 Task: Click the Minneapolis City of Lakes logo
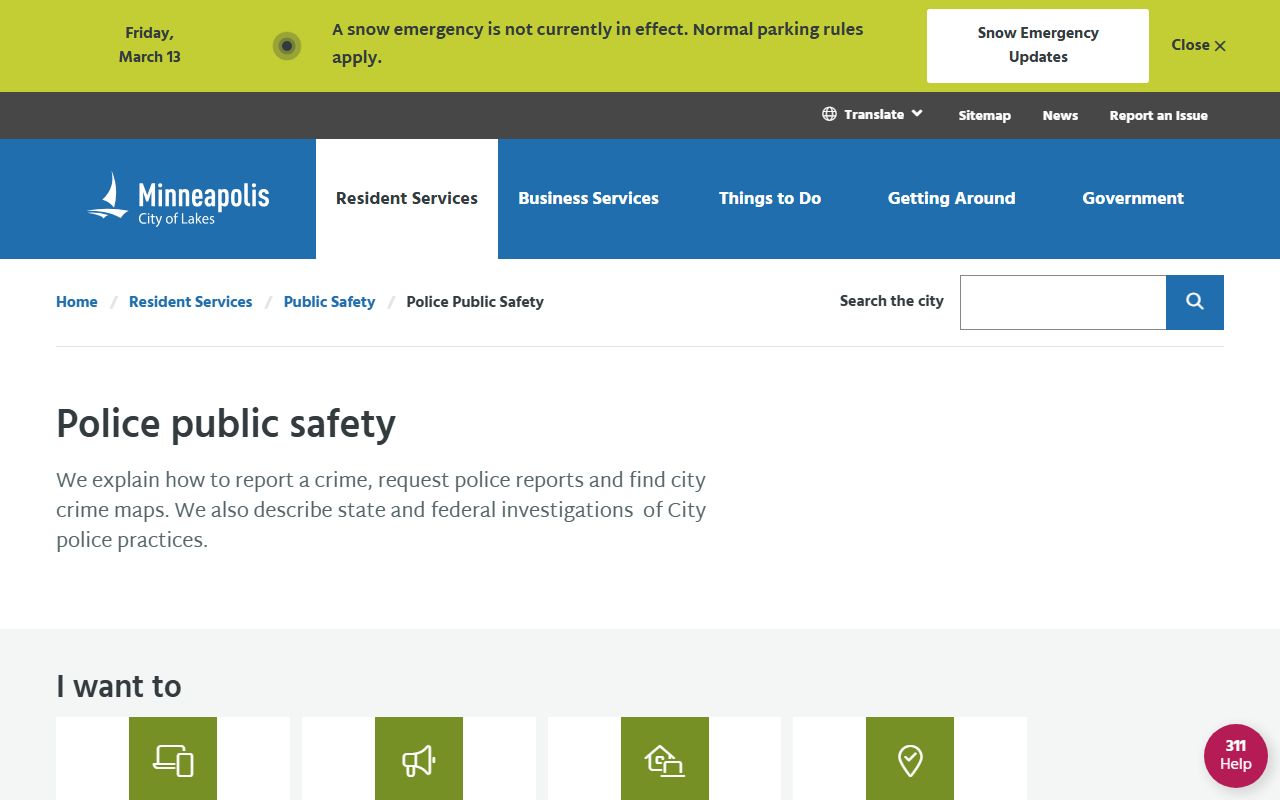tap(179, 199)
